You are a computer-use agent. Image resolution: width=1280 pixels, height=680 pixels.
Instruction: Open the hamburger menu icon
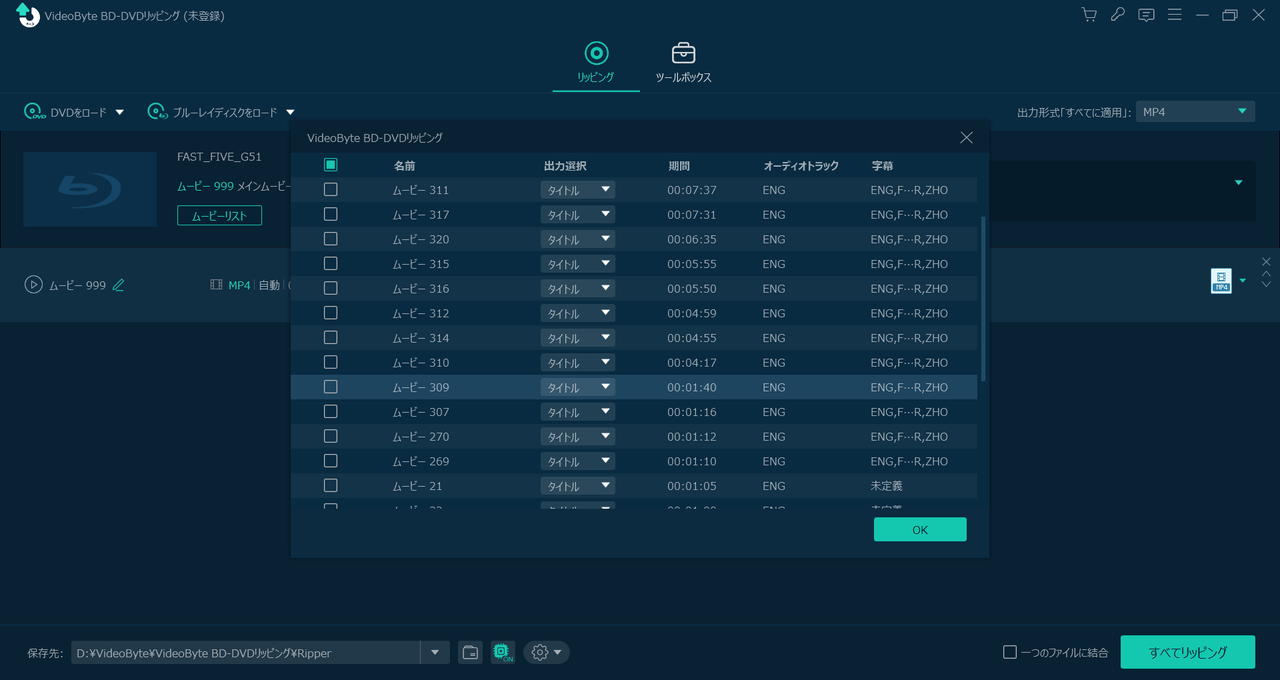[x=1174, y=15]
